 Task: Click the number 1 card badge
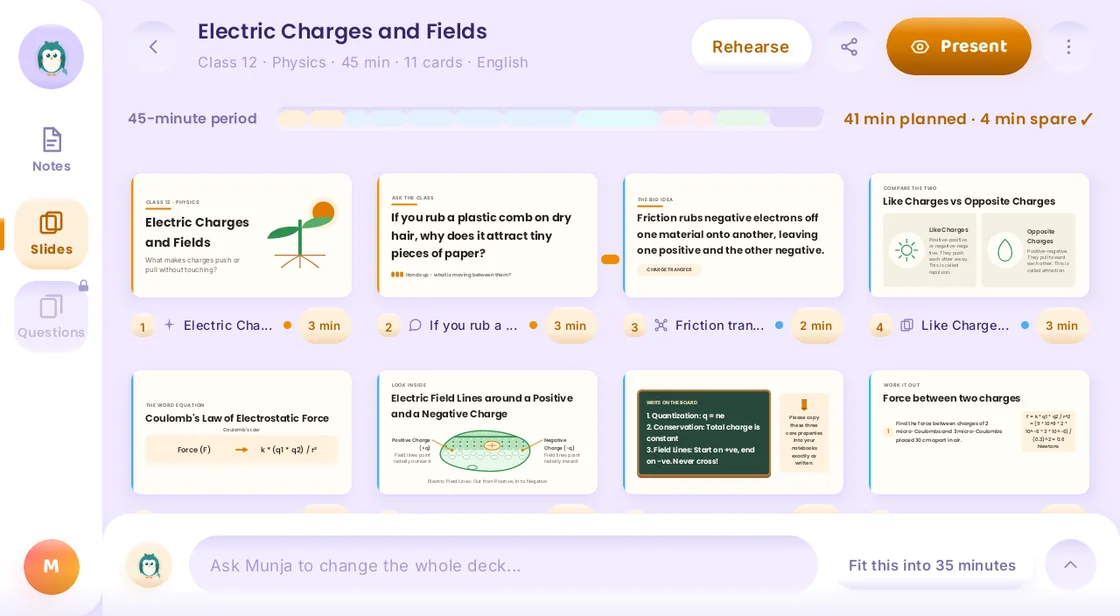click(143, 327)
